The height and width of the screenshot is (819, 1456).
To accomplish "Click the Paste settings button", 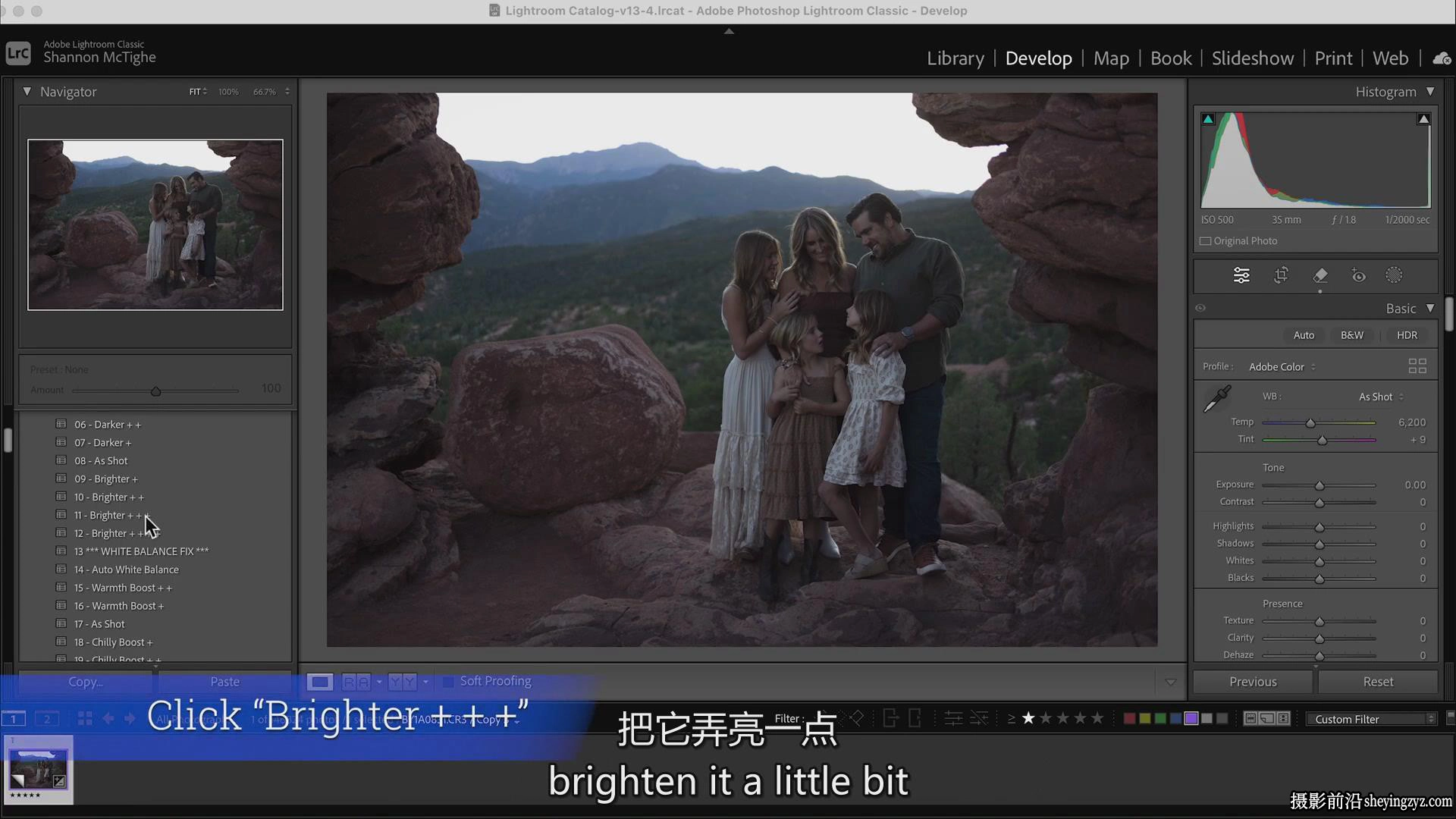I will coord(225,682).
